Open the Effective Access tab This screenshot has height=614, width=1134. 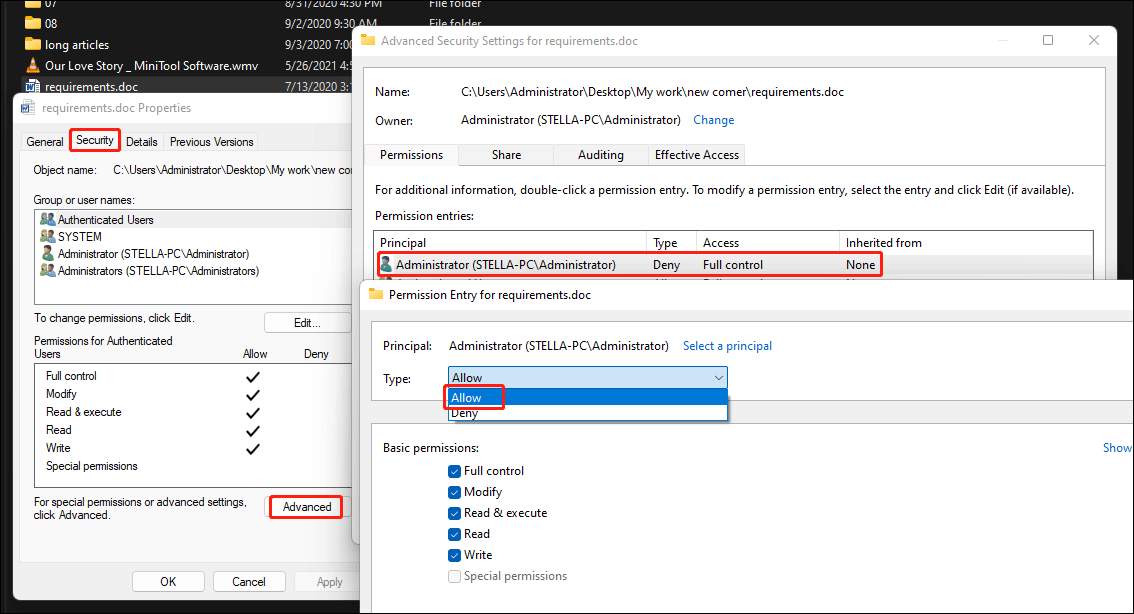[696, 155]
